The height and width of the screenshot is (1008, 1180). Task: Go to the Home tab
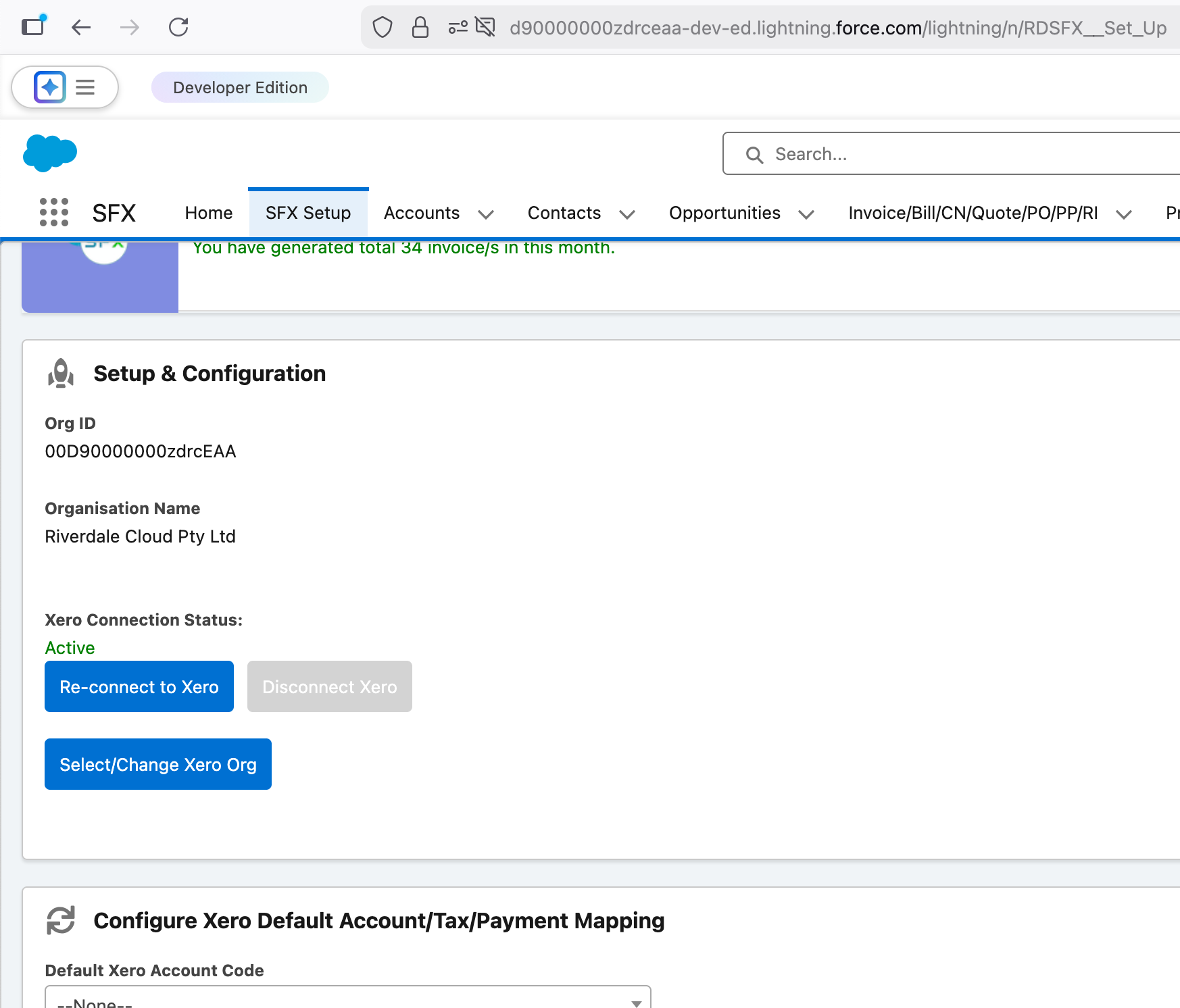[x=209, y=213]
